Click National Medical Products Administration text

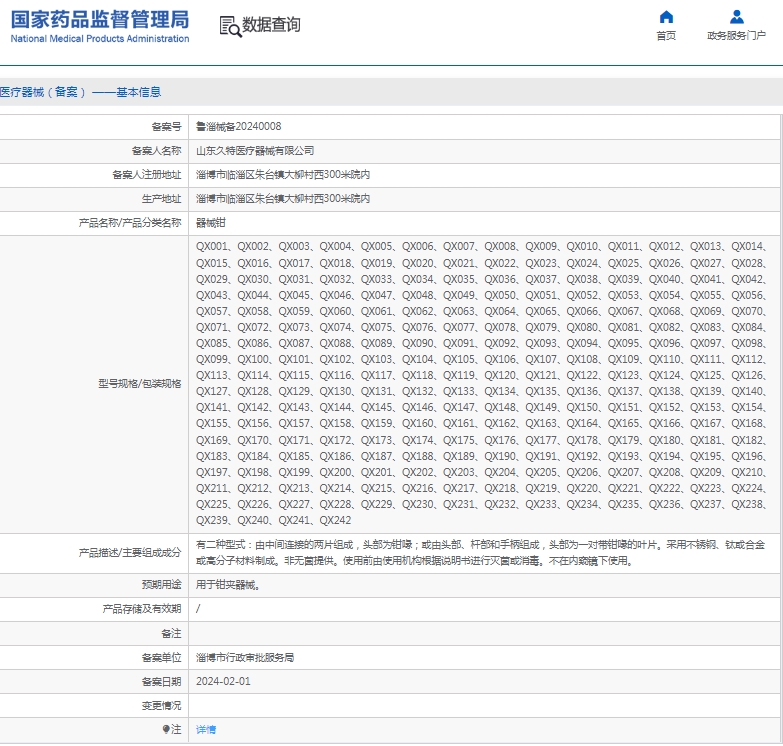pyautogui.click(x=100, y=38)
